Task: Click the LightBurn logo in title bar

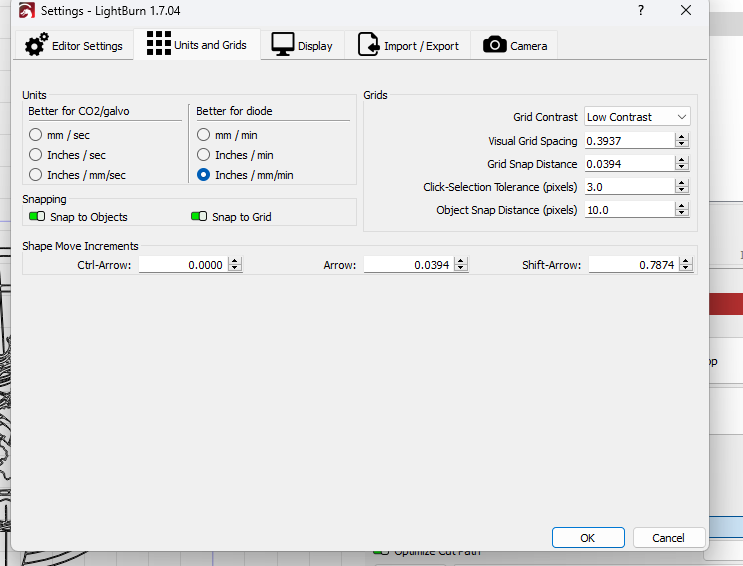Action: 27,10
